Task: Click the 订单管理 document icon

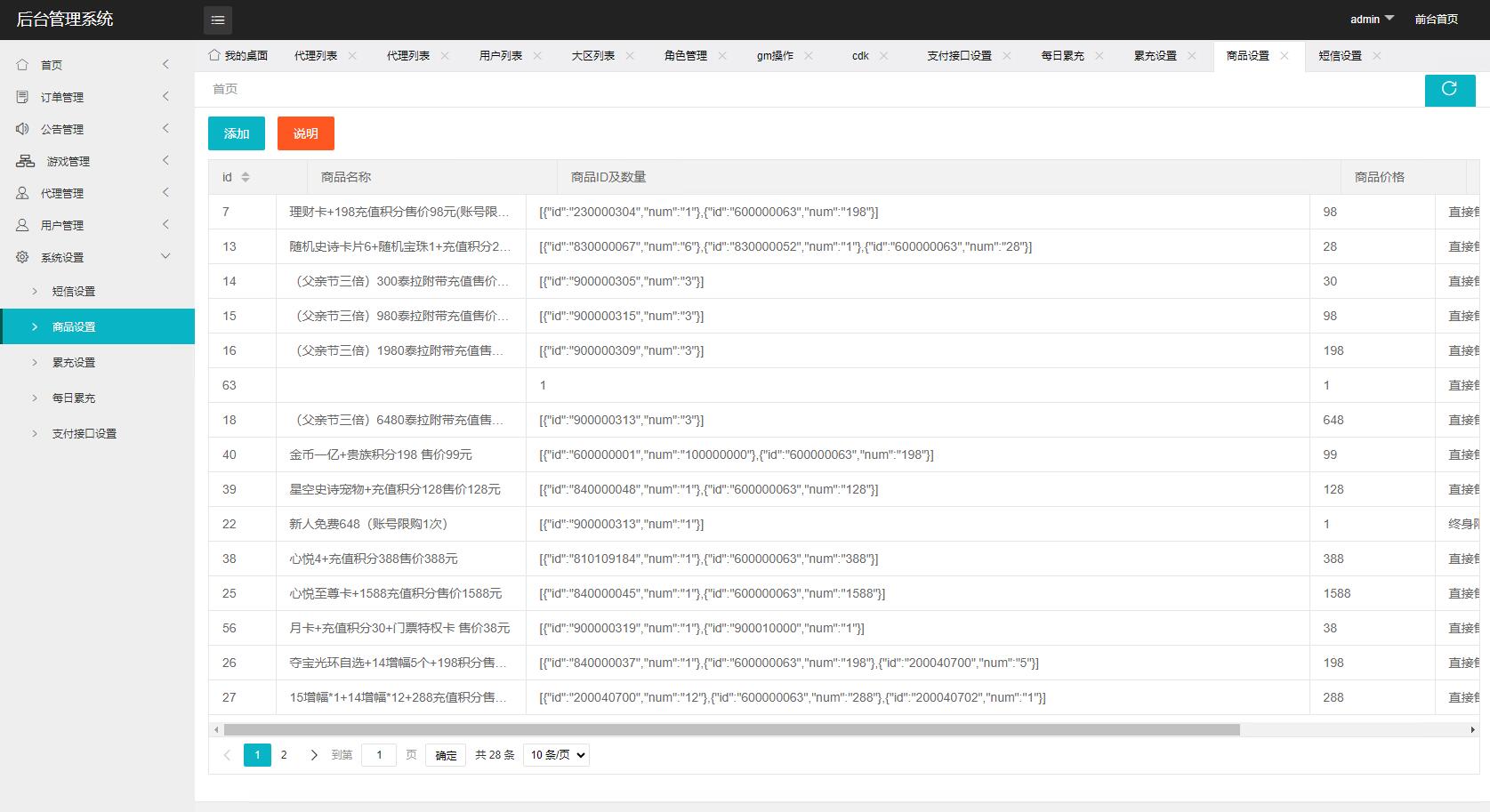Action: [x=22, y=97]
